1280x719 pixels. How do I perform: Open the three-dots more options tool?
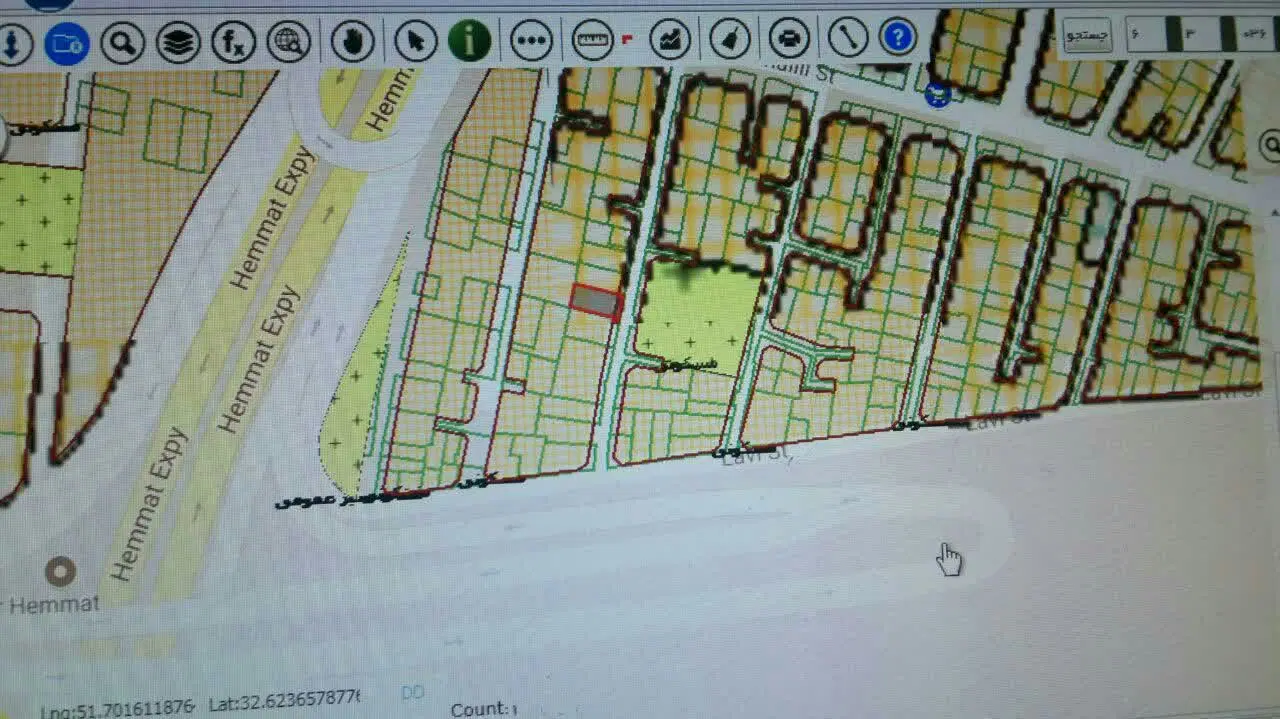pyautogui.click(x=531, y=40)
